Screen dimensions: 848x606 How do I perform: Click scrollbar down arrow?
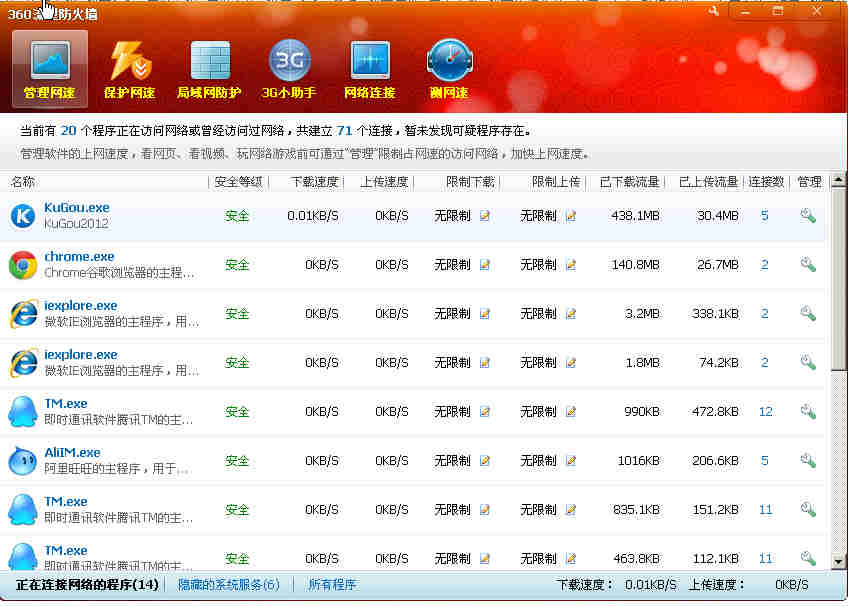[x=839, y=562]
